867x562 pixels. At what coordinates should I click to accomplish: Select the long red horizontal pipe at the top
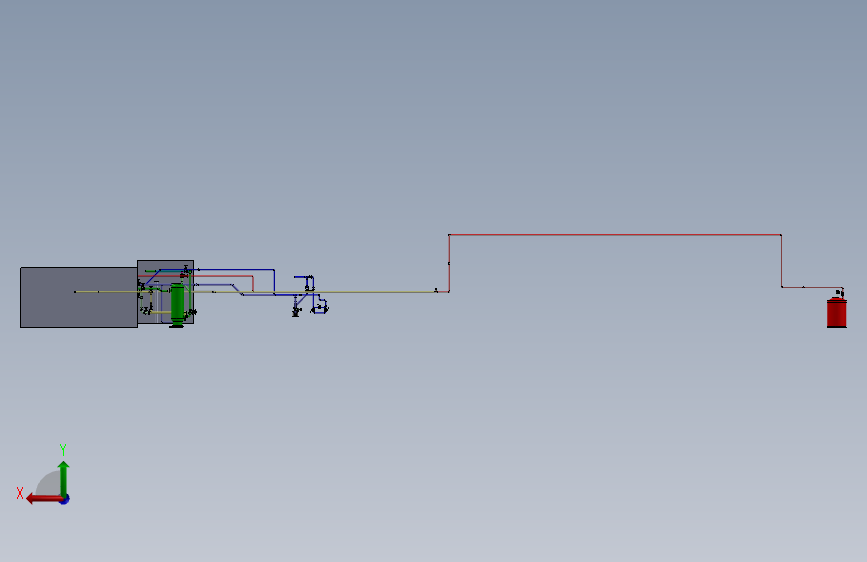pyautogui.click(x=615, y=235)
